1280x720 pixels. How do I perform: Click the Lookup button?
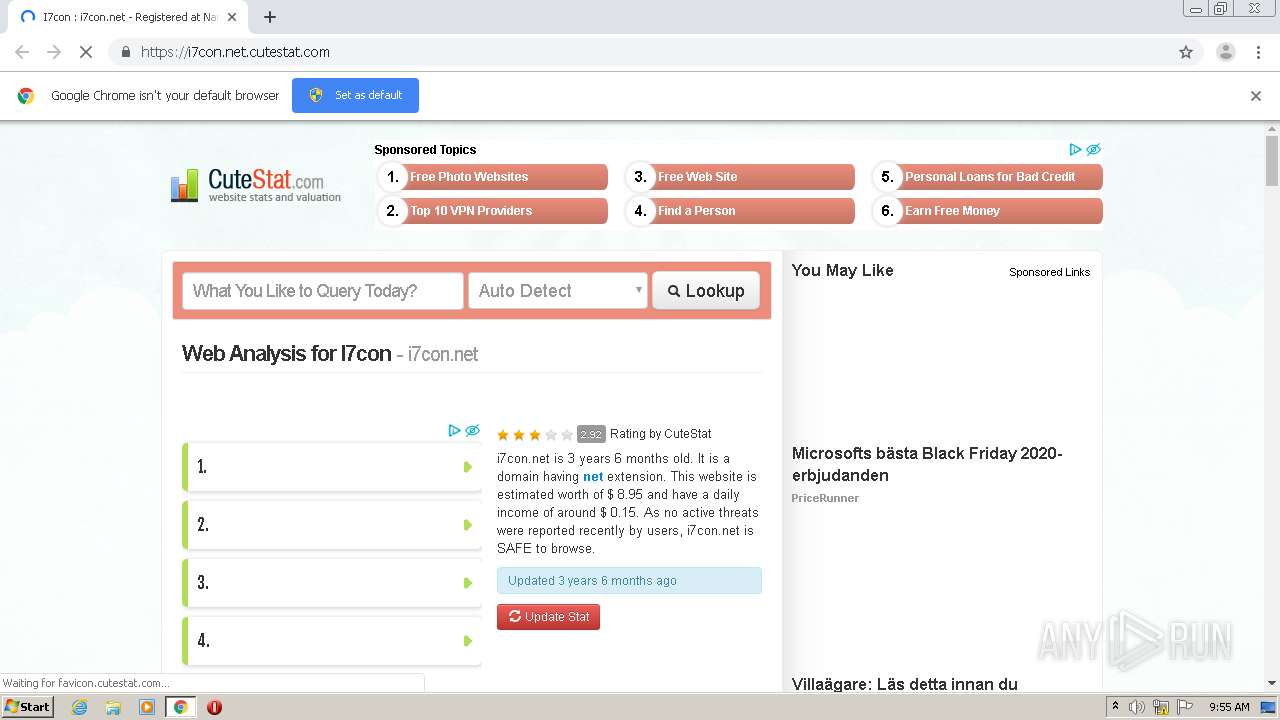click(706, 291)
